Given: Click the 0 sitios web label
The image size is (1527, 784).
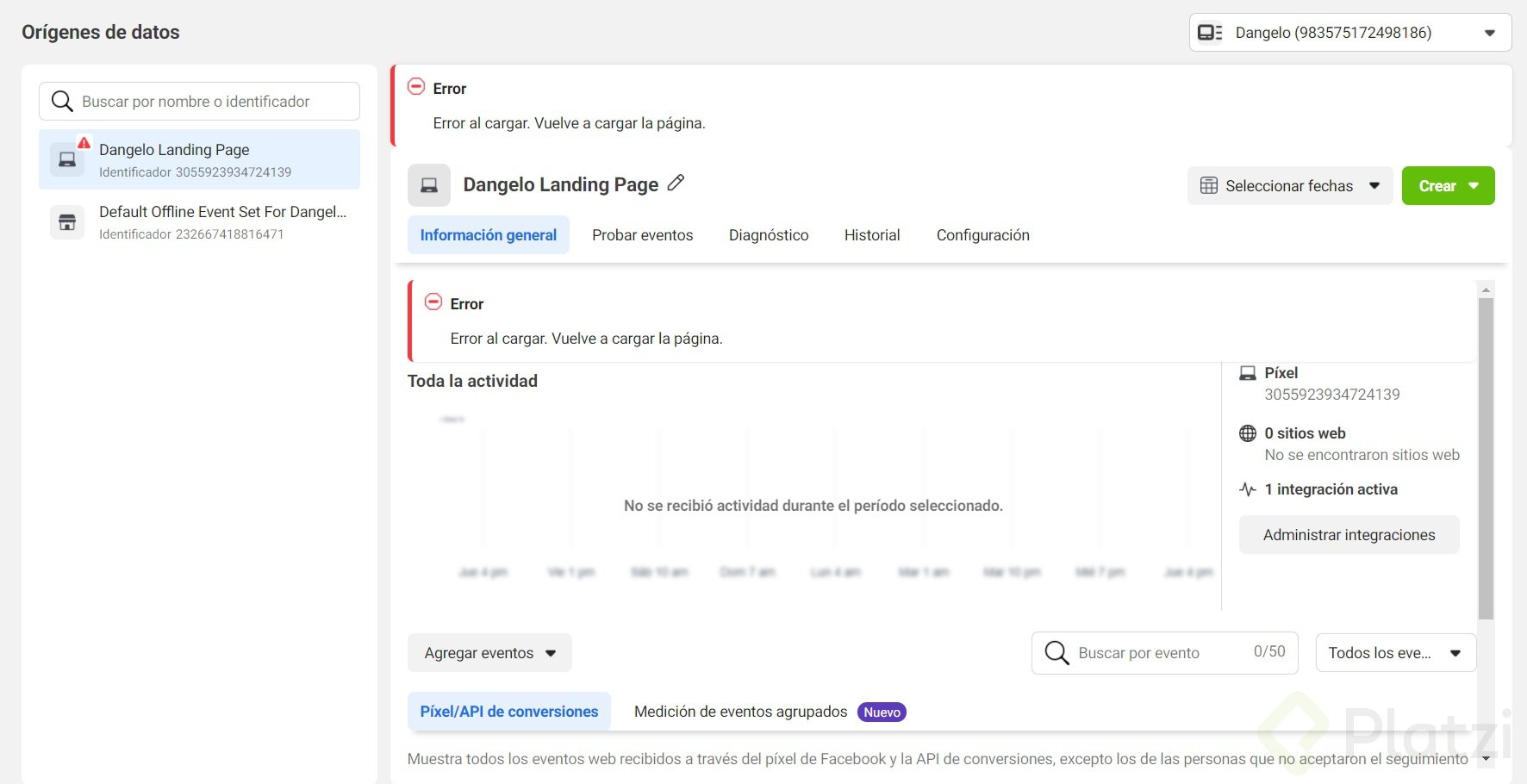Looking at the screenshot, I should pyautogui.click(x=1305, y=433).
